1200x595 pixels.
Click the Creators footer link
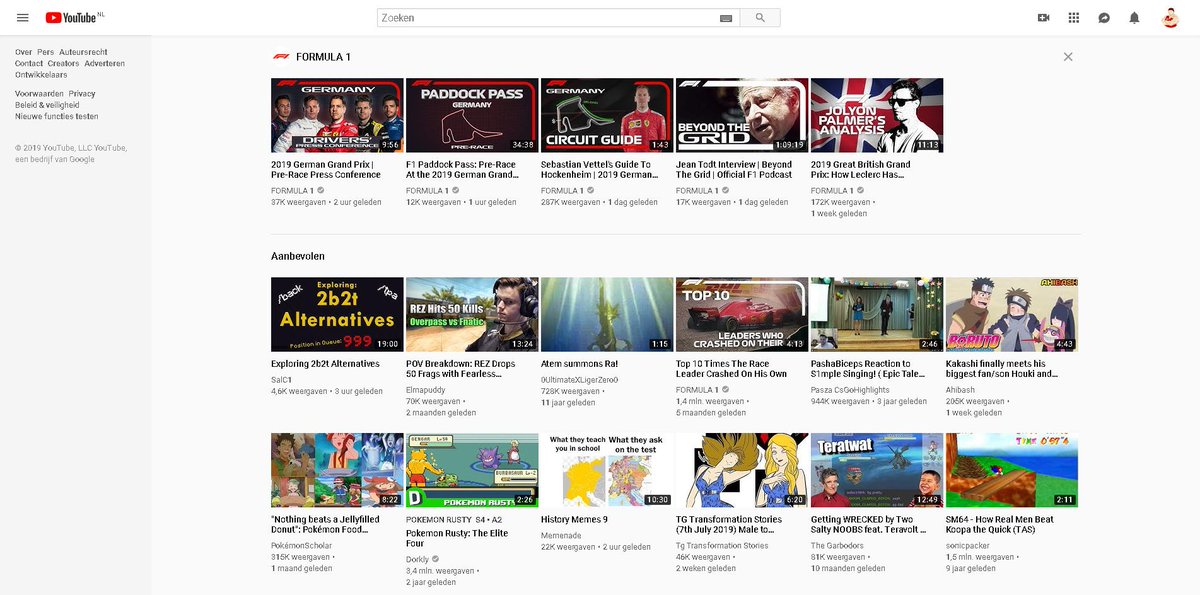point(63,63)
